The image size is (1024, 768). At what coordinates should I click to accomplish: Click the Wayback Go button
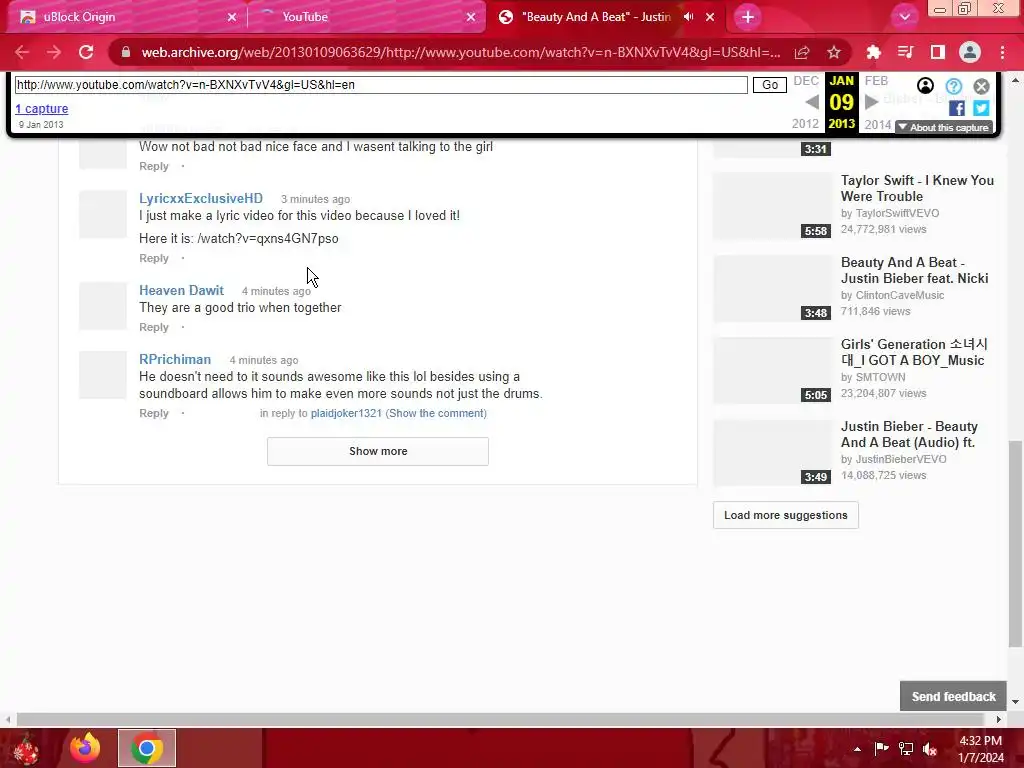[x=770, y=85]
